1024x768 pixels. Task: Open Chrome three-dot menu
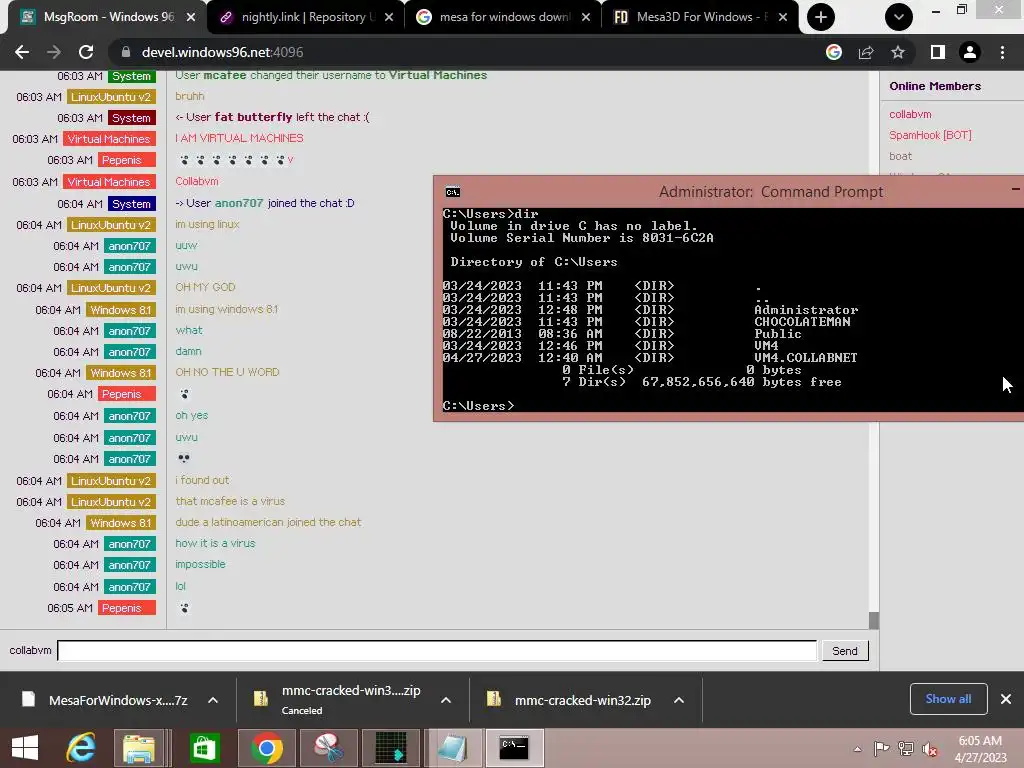click(x=1002, y=52)
